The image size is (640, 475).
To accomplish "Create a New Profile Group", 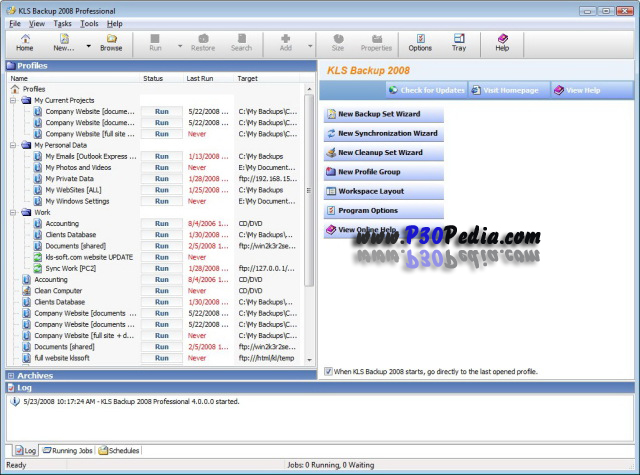I will pos(384,172).
